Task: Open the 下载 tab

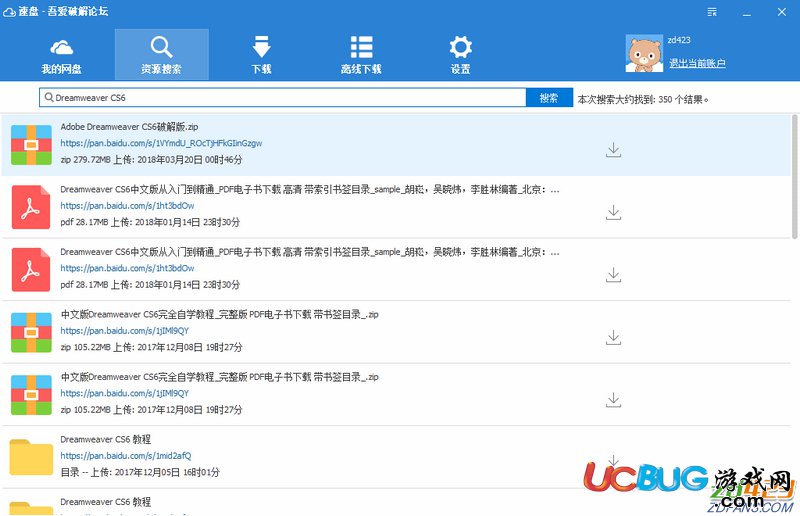Action: (x=261, y=55)
